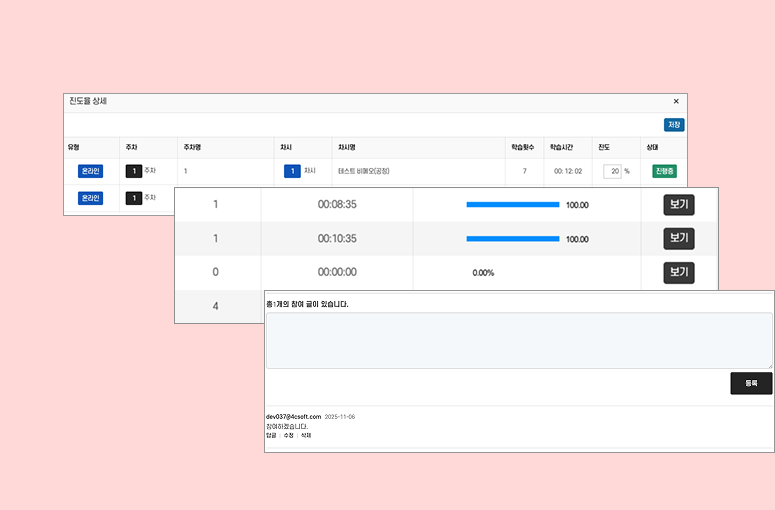Click 보기 for the 00:00:00 row

(x=679, y=273)
